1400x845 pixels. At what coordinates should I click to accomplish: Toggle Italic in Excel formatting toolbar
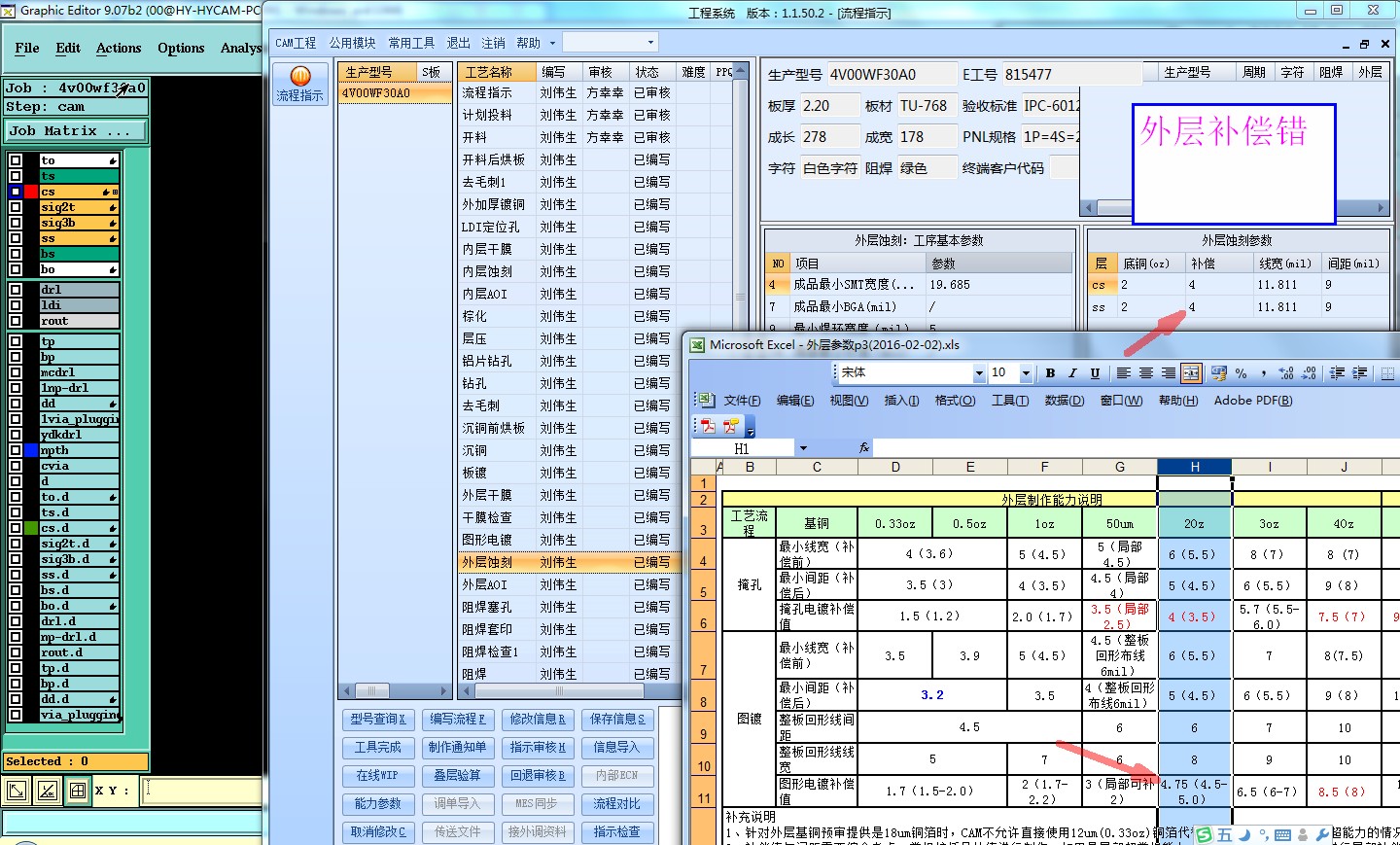(1072, 373)
